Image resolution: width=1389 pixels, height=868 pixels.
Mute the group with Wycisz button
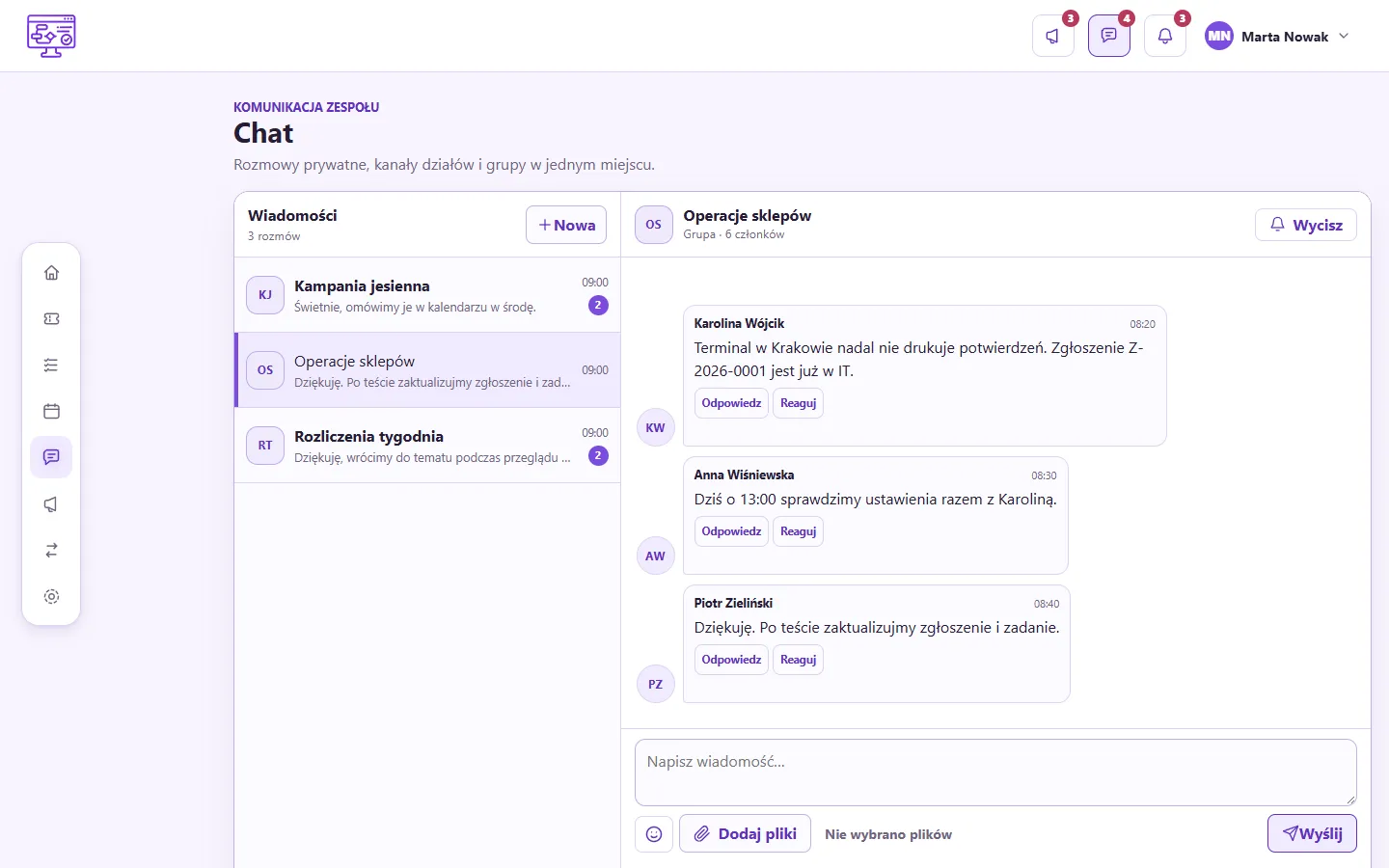[x=1306, y=225]
